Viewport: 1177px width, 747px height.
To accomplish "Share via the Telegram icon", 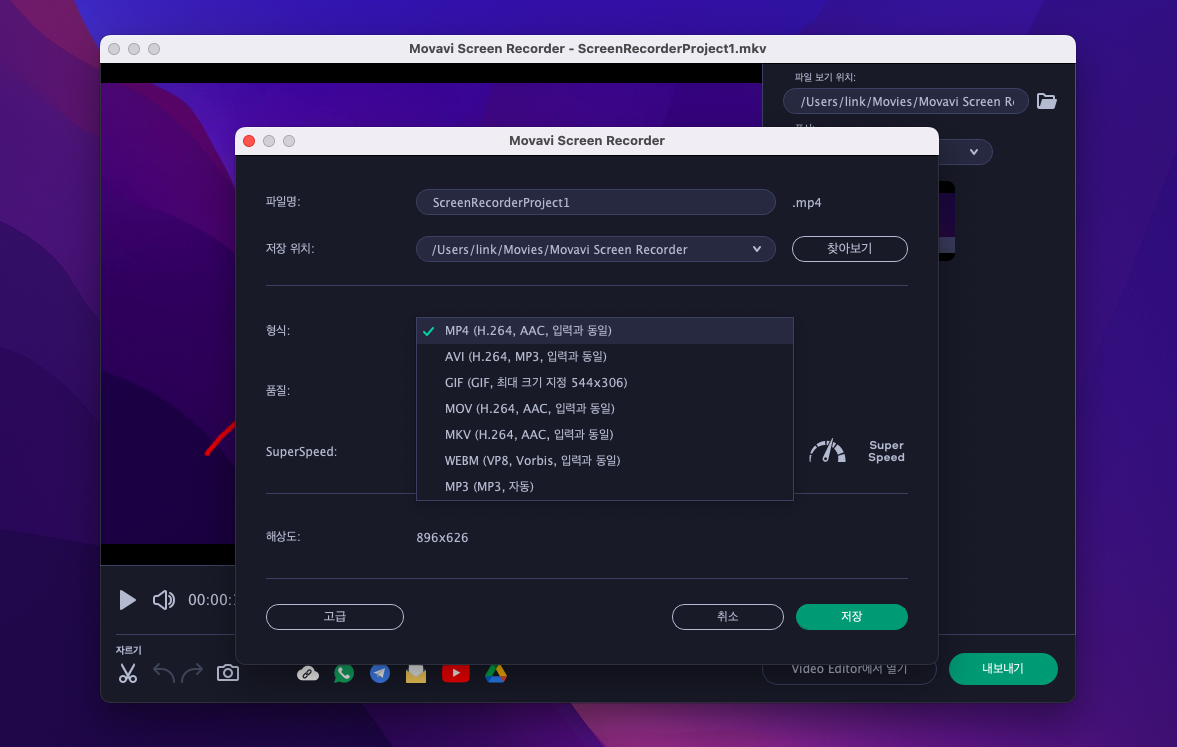I will pyautogui.click(x=380, y=673).
